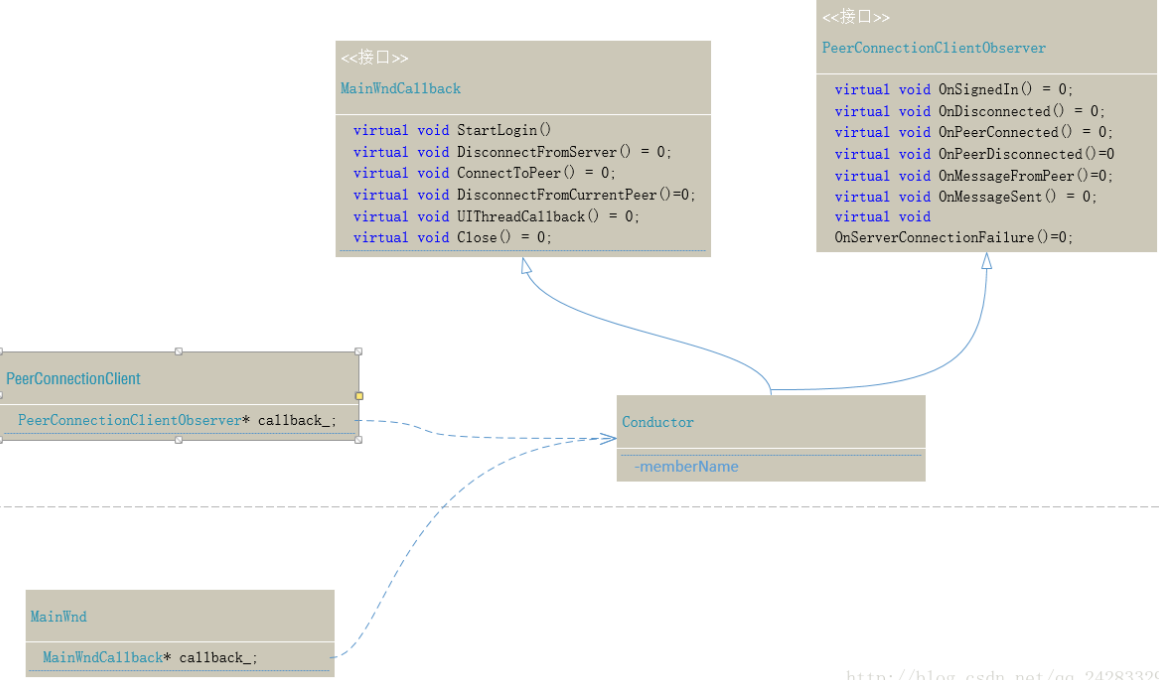Select MainWndCallback* callback_ in MainWnd
The image size is (1159, 680).
pyautogui.click(x=150, y=657)
